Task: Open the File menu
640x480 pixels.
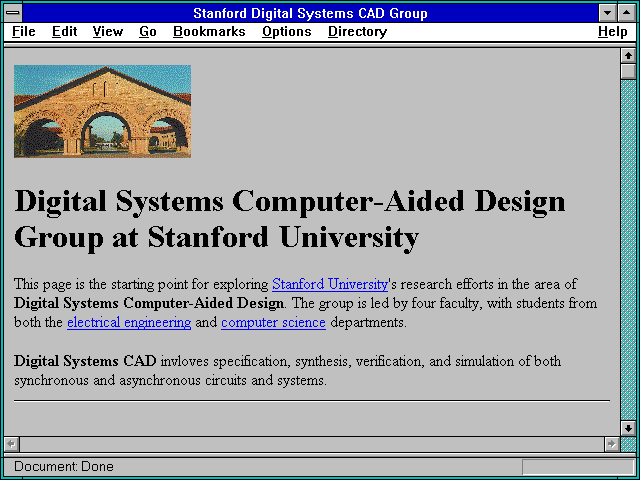Action: coord(24,32)
